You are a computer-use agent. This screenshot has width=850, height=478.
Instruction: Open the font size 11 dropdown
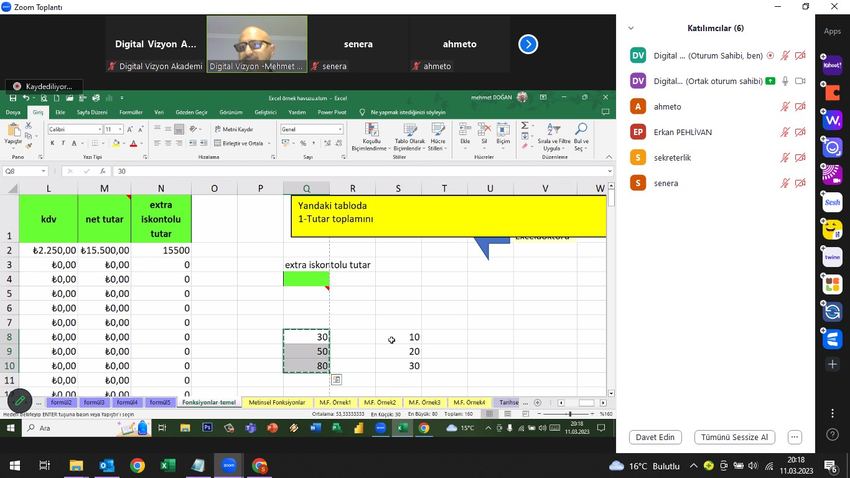point(120,130)
